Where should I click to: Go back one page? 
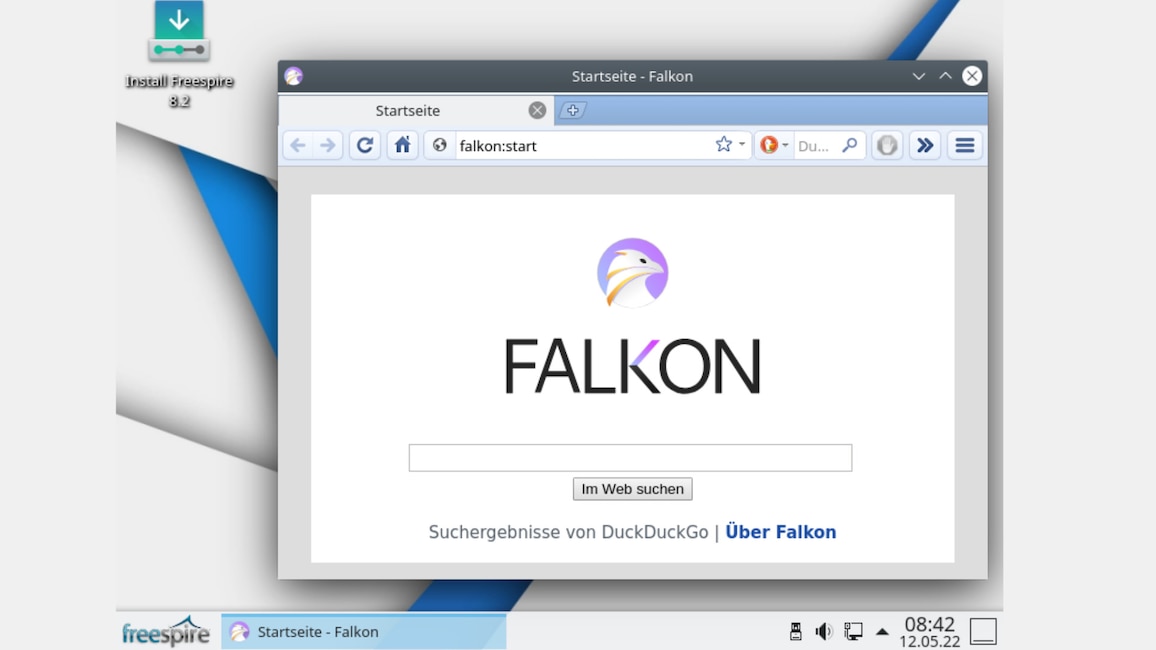click(297, 145)
